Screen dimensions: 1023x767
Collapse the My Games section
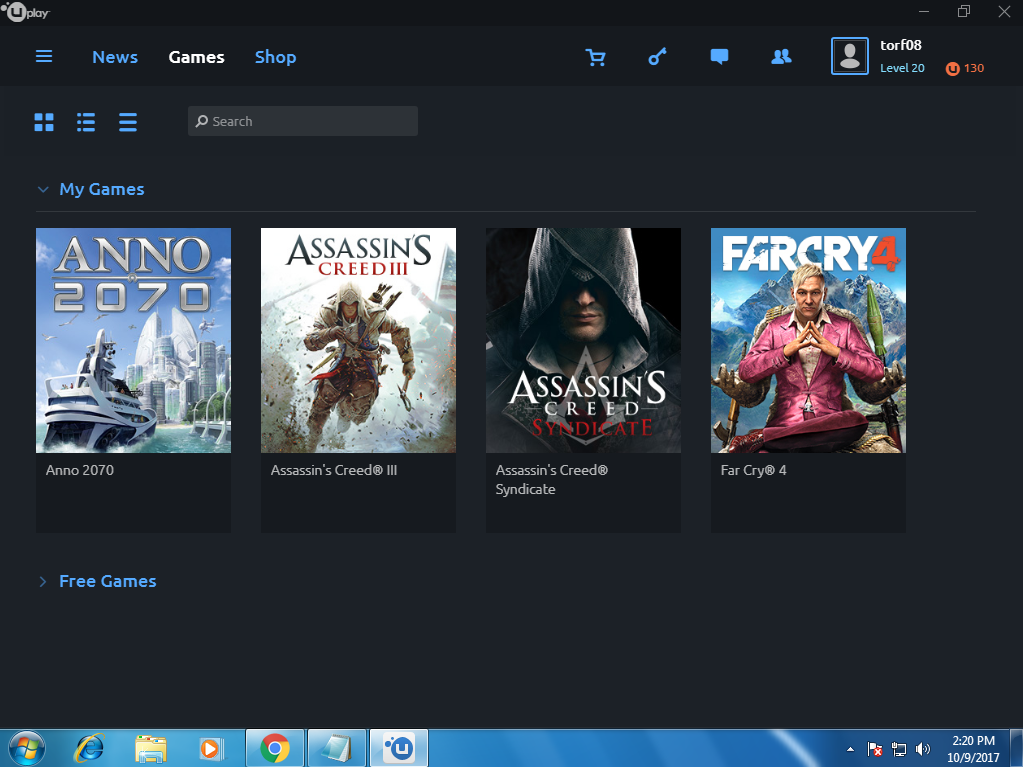point(43,189)
